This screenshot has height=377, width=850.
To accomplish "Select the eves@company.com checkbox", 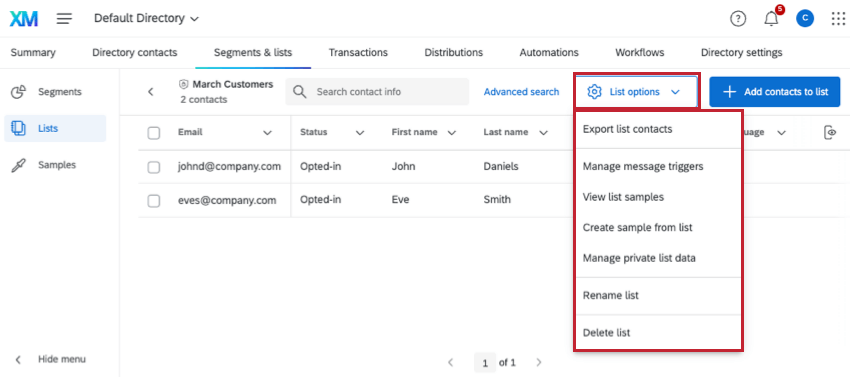I will coord(154,201).
